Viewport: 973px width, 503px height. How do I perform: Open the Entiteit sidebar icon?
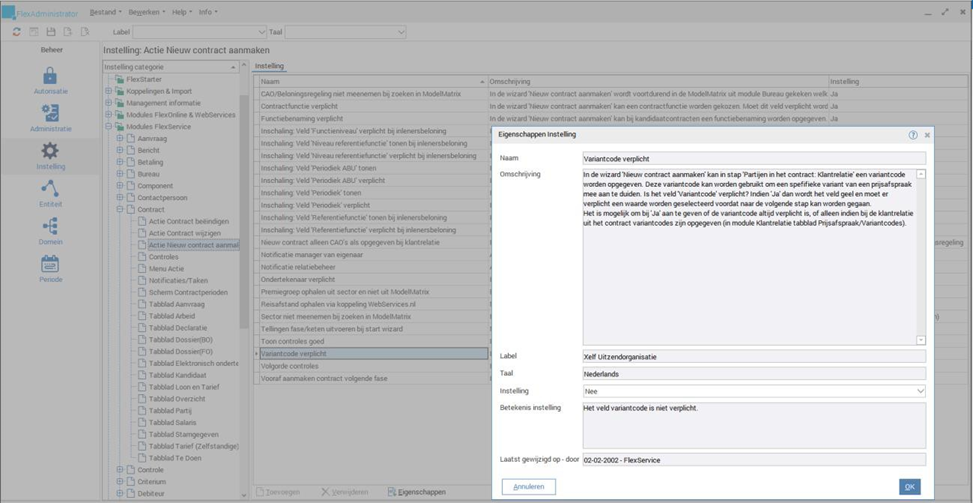50,190
